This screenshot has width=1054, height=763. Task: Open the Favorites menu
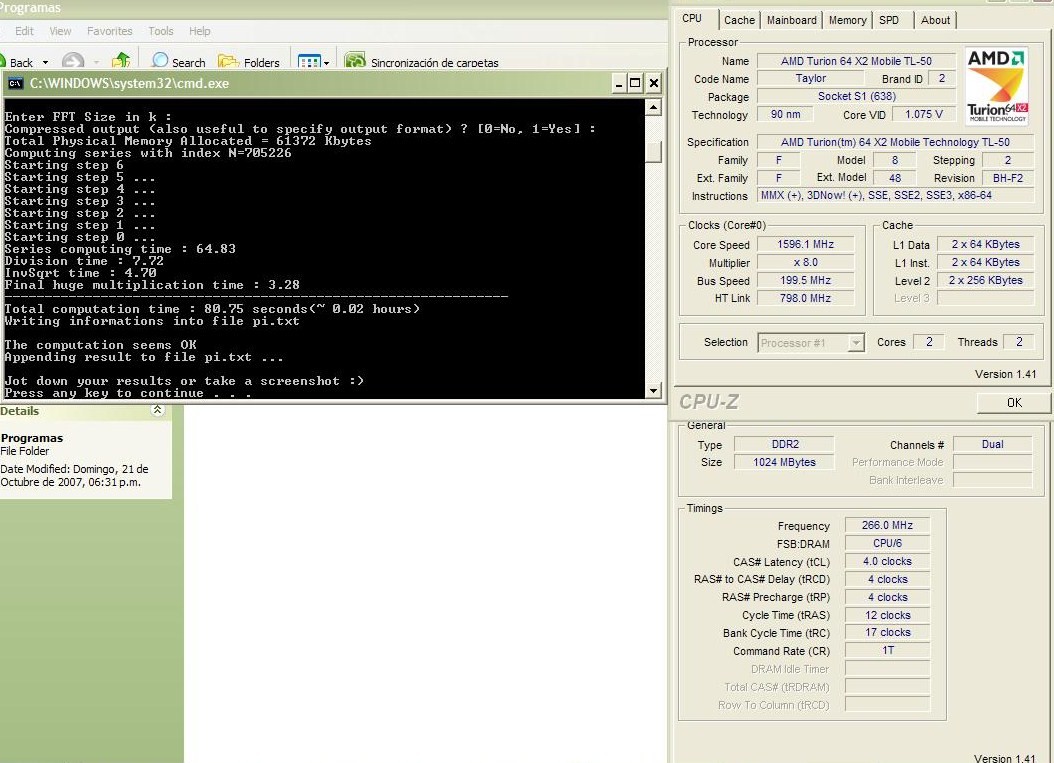[x=110, y=31]
